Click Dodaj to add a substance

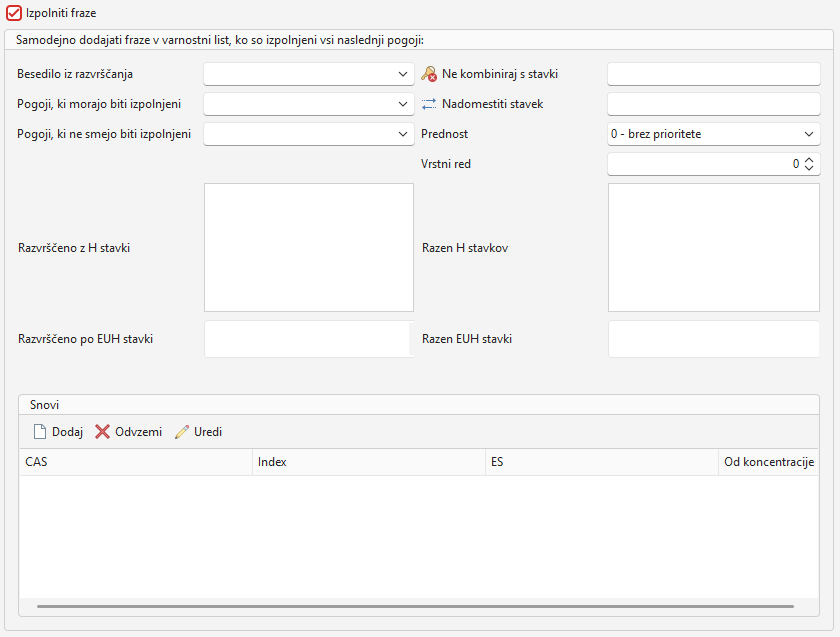point(58,432)
